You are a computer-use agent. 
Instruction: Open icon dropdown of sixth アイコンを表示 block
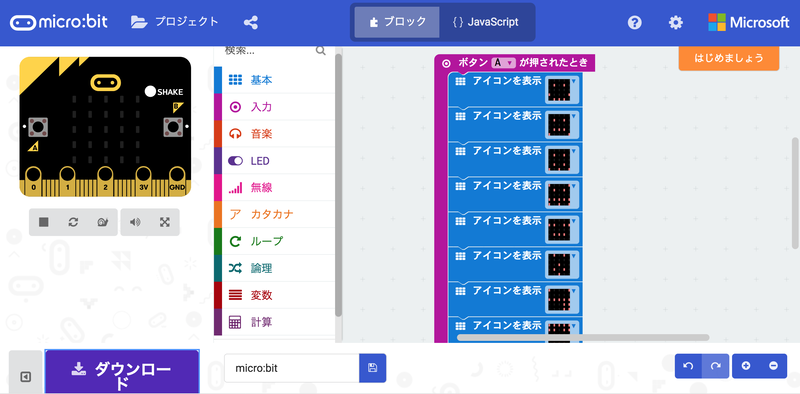pyautogui.click(x=562, y=265)
